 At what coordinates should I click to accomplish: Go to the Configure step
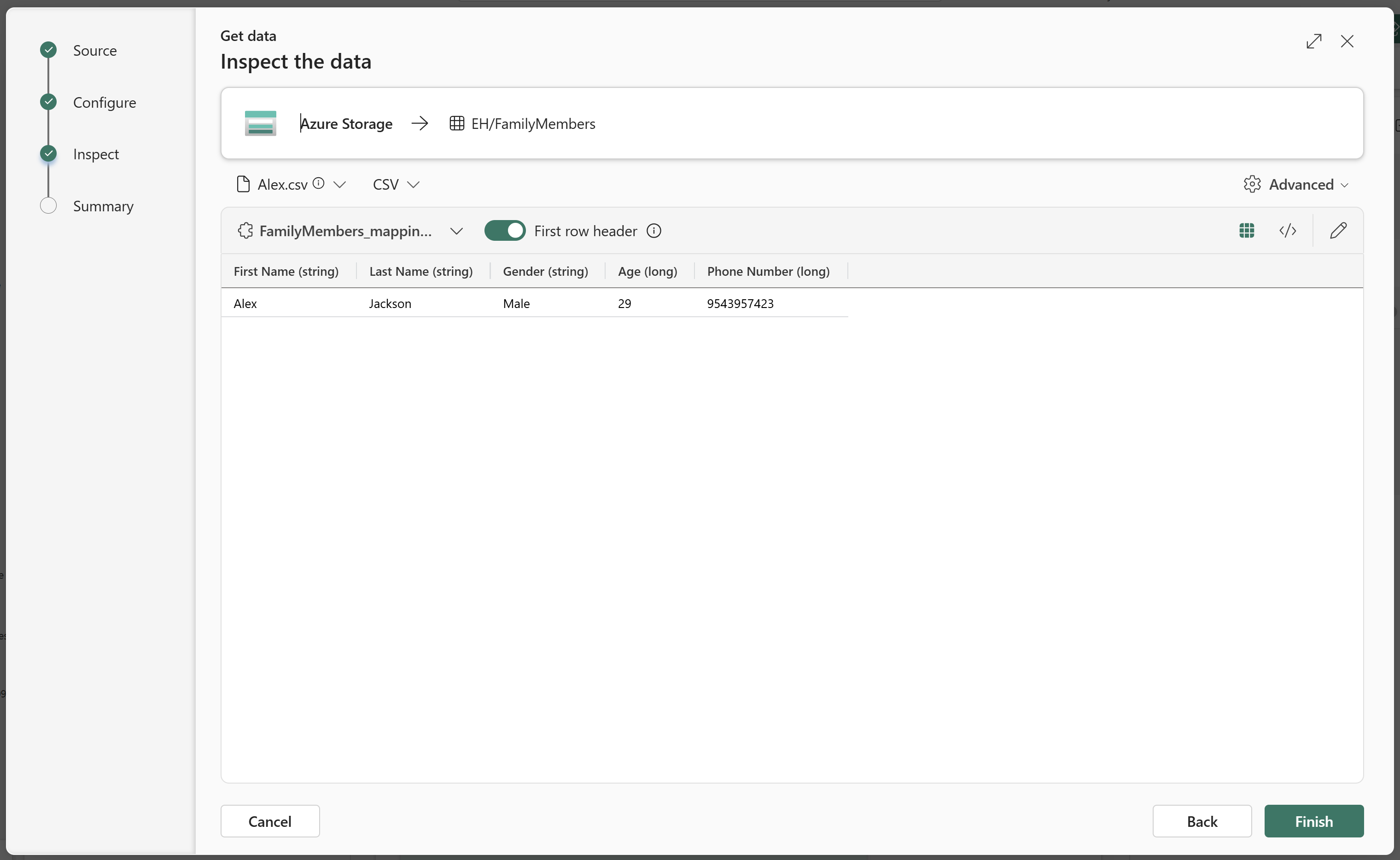click(105, 102)
